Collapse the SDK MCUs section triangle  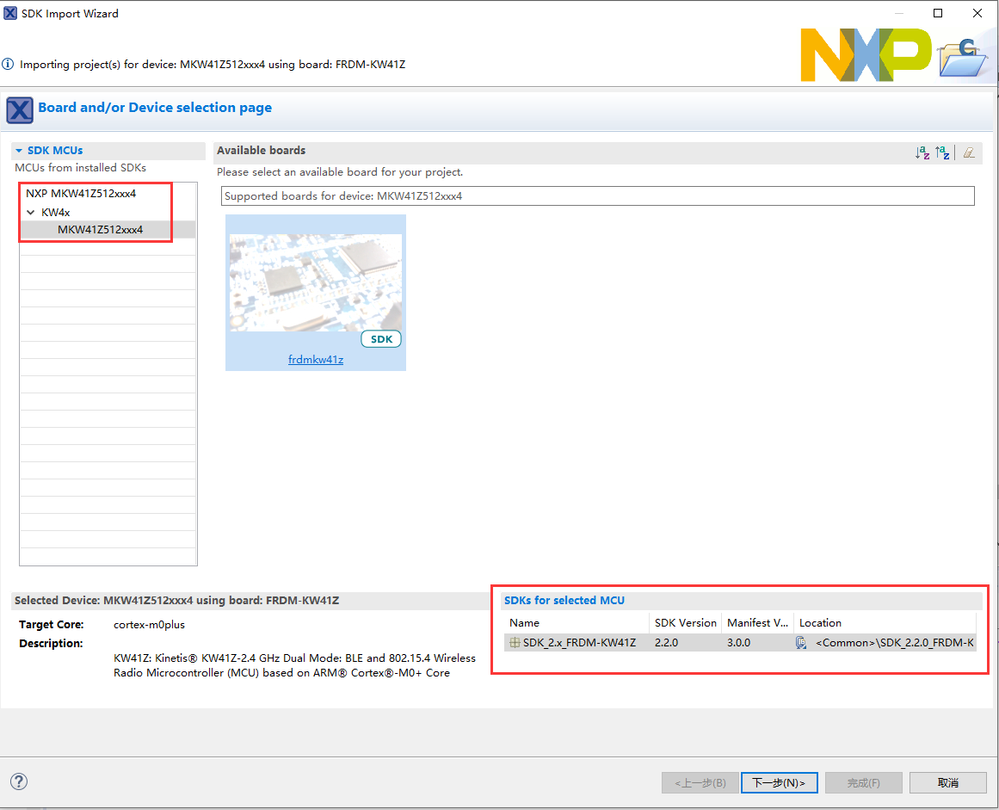pos(19,150)
